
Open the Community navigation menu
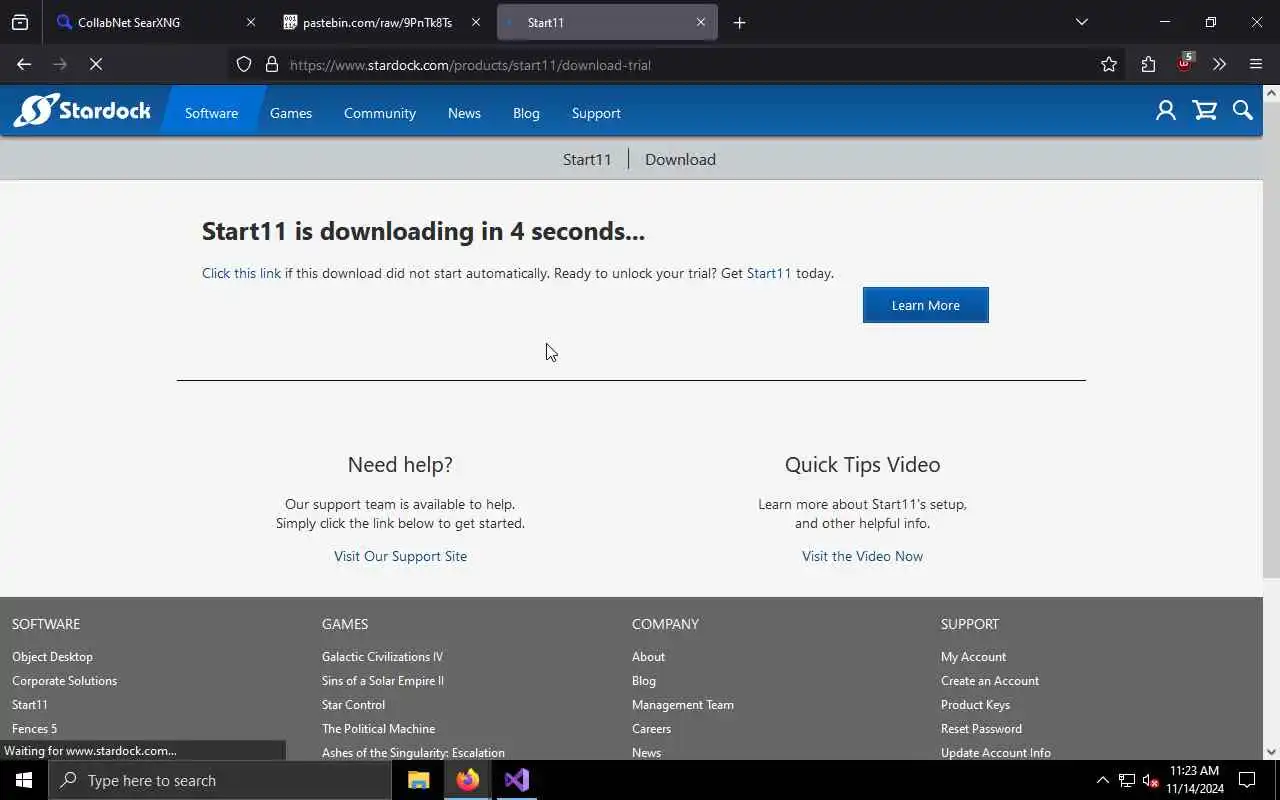pyautogui.click(x=380, y=113)
